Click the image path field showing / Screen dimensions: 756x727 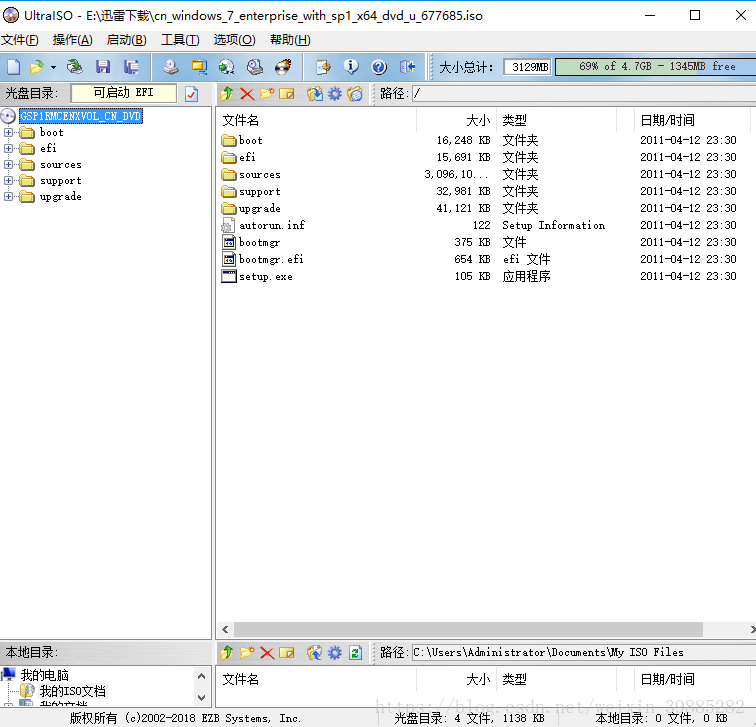click(584, 94)
